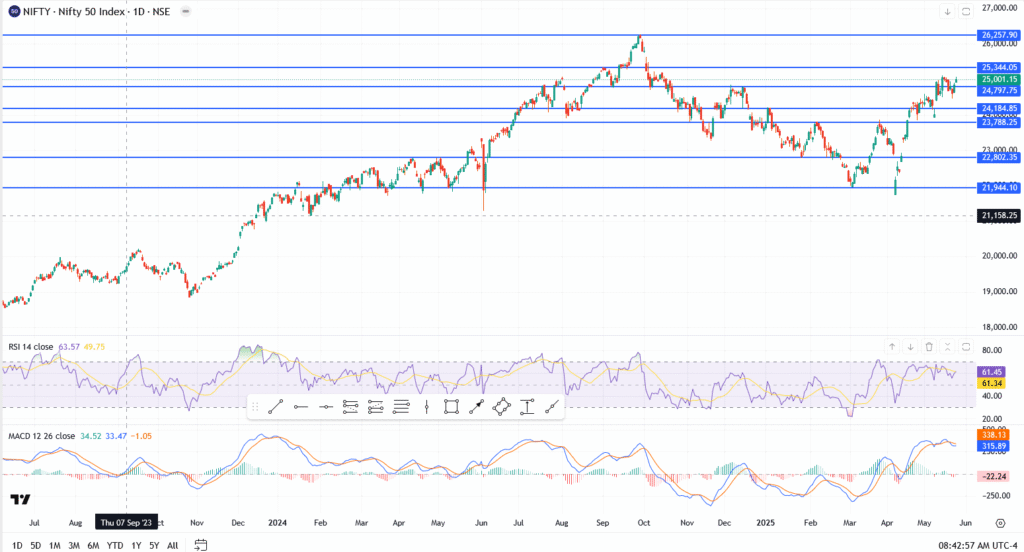The width and height of the screenshot is (1024, 552).
Task: Set time range to 3M
Action: tap(74, 545)
